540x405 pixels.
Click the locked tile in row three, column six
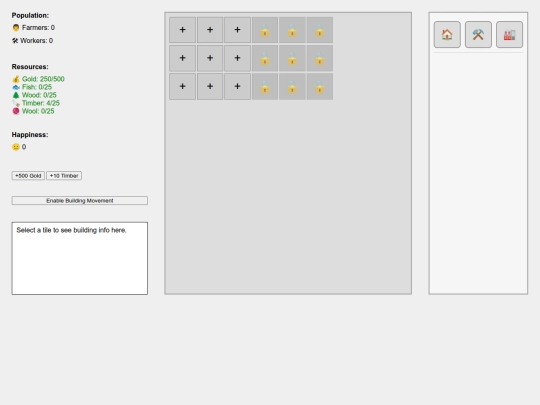(x=320, y=86)
